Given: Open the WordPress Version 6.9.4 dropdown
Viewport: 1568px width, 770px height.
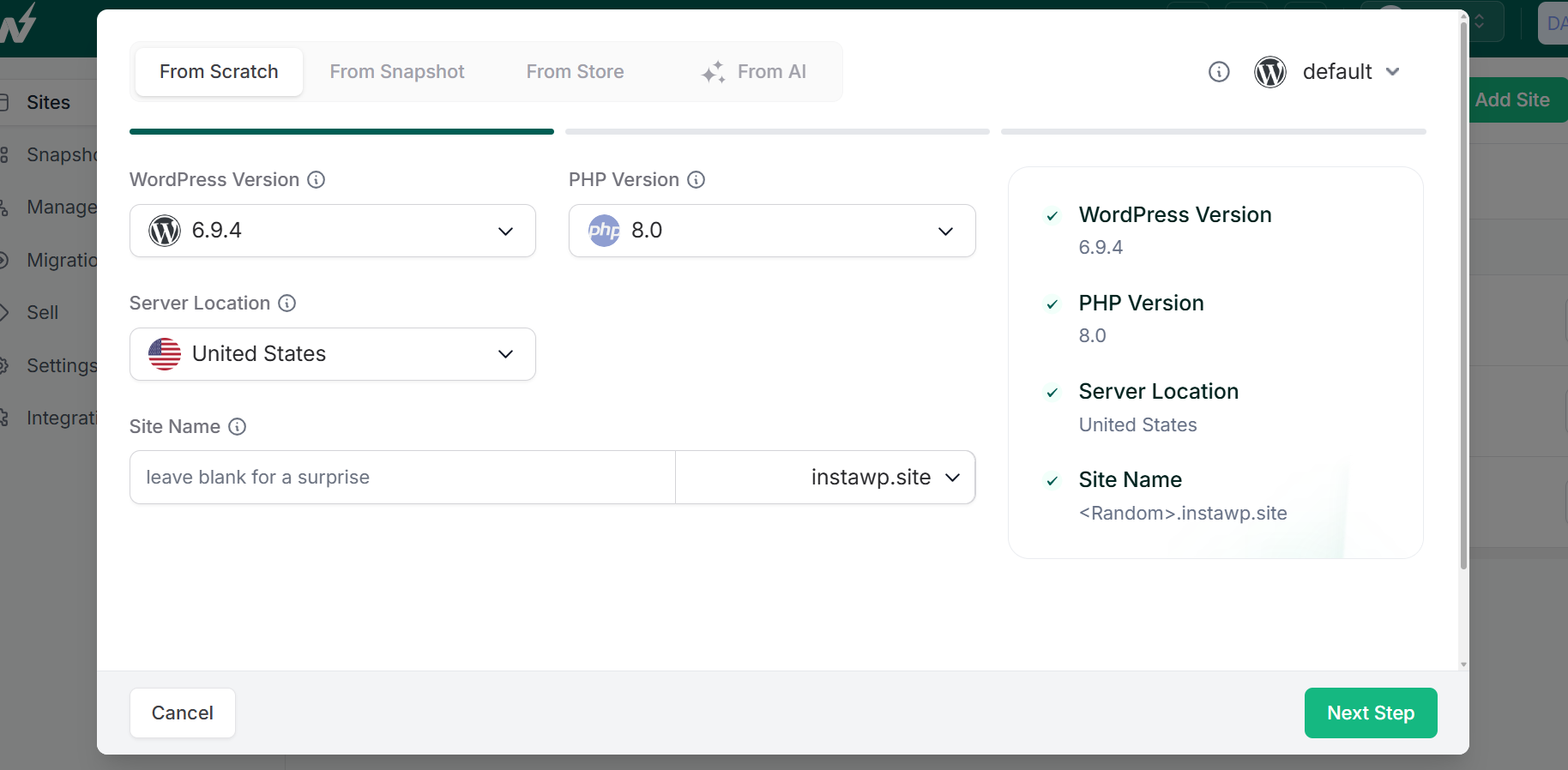Looking at the screenshot, I should [333, 231].
